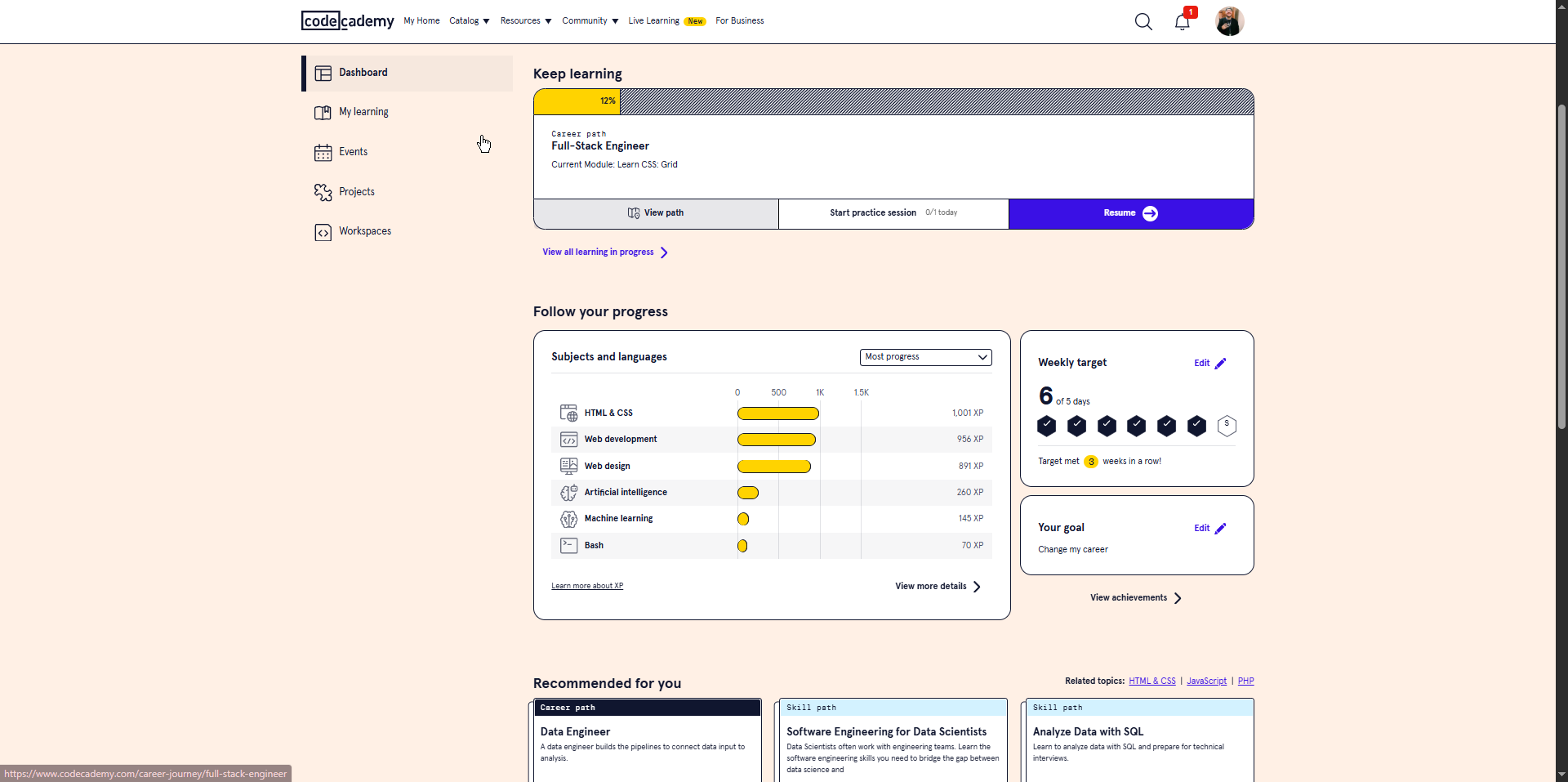The width and height of the screenshot is (1568, 782).
Task: Open the search magnifier icon
Action: (x=1143, y=22)
